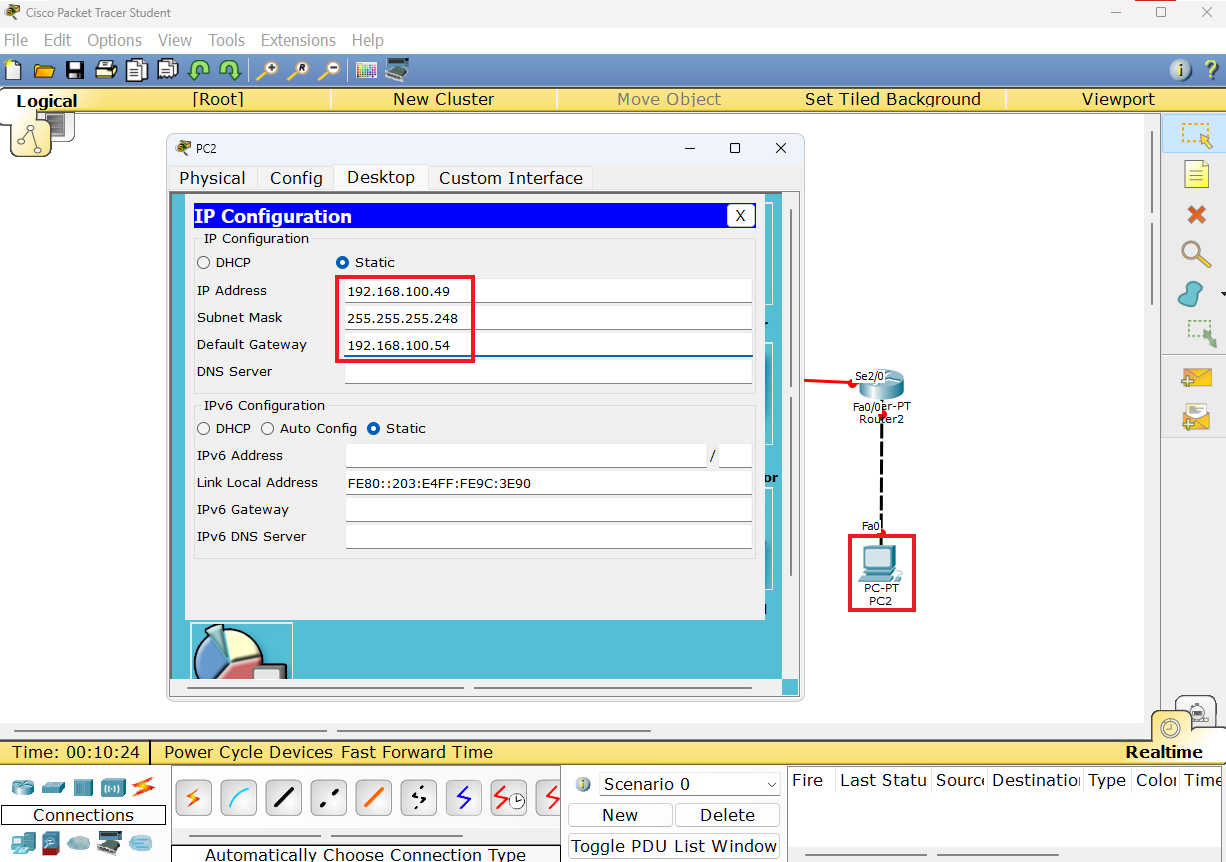The width and height of the screenshot is (1226, 862).
Task: Click Fast Forward Time
Action: coord(417,752)
